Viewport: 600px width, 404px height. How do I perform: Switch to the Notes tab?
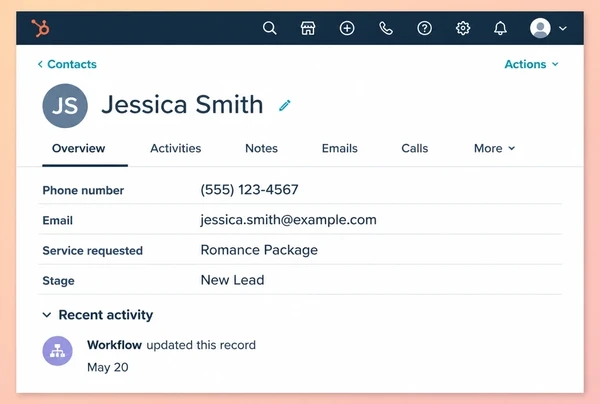[x=261, y=148]
